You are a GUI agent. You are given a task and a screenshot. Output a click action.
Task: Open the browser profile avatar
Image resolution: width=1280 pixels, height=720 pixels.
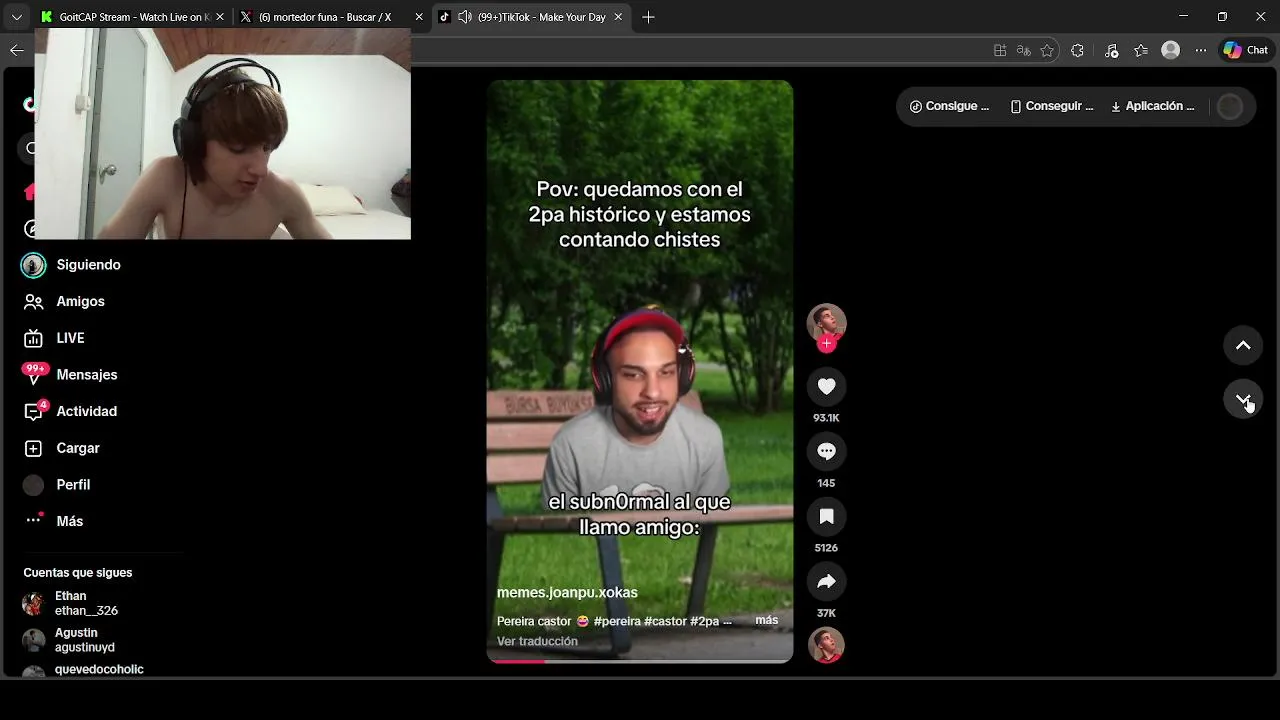click(x=1171, y=50)
